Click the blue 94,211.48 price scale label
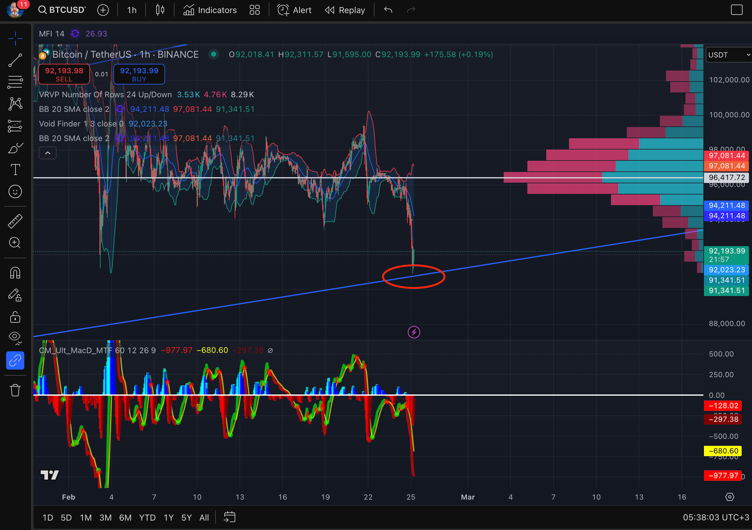Viewport: 752px width, 530px height. (726, 205)
